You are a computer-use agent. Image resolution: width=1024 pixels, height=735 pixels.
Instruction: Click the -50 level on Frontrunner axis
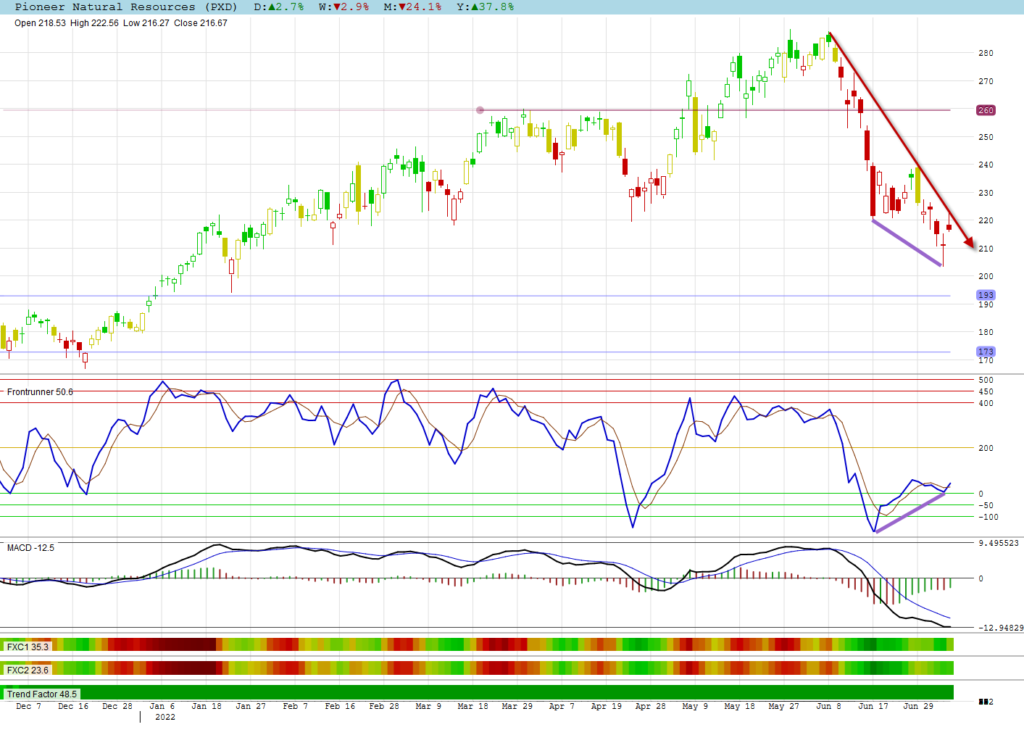pos(985,505)
